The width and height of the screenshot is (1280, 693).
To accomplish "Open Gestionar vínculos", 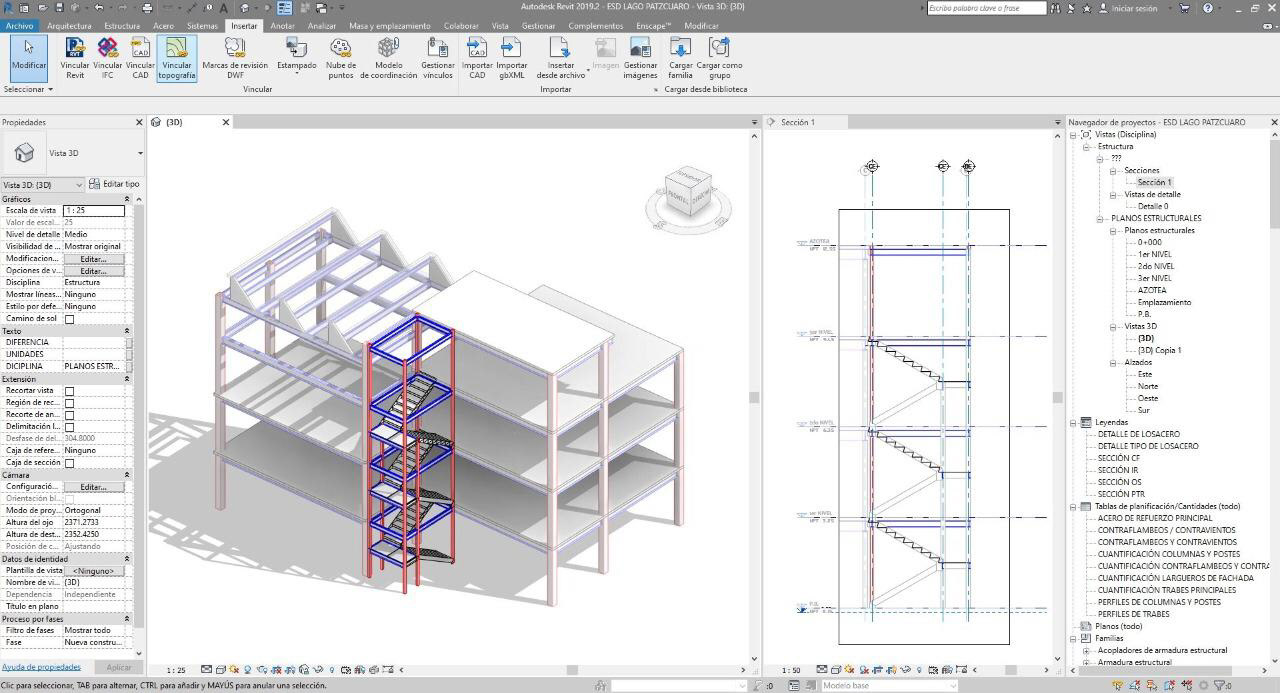I will click(x=438, y=58).
